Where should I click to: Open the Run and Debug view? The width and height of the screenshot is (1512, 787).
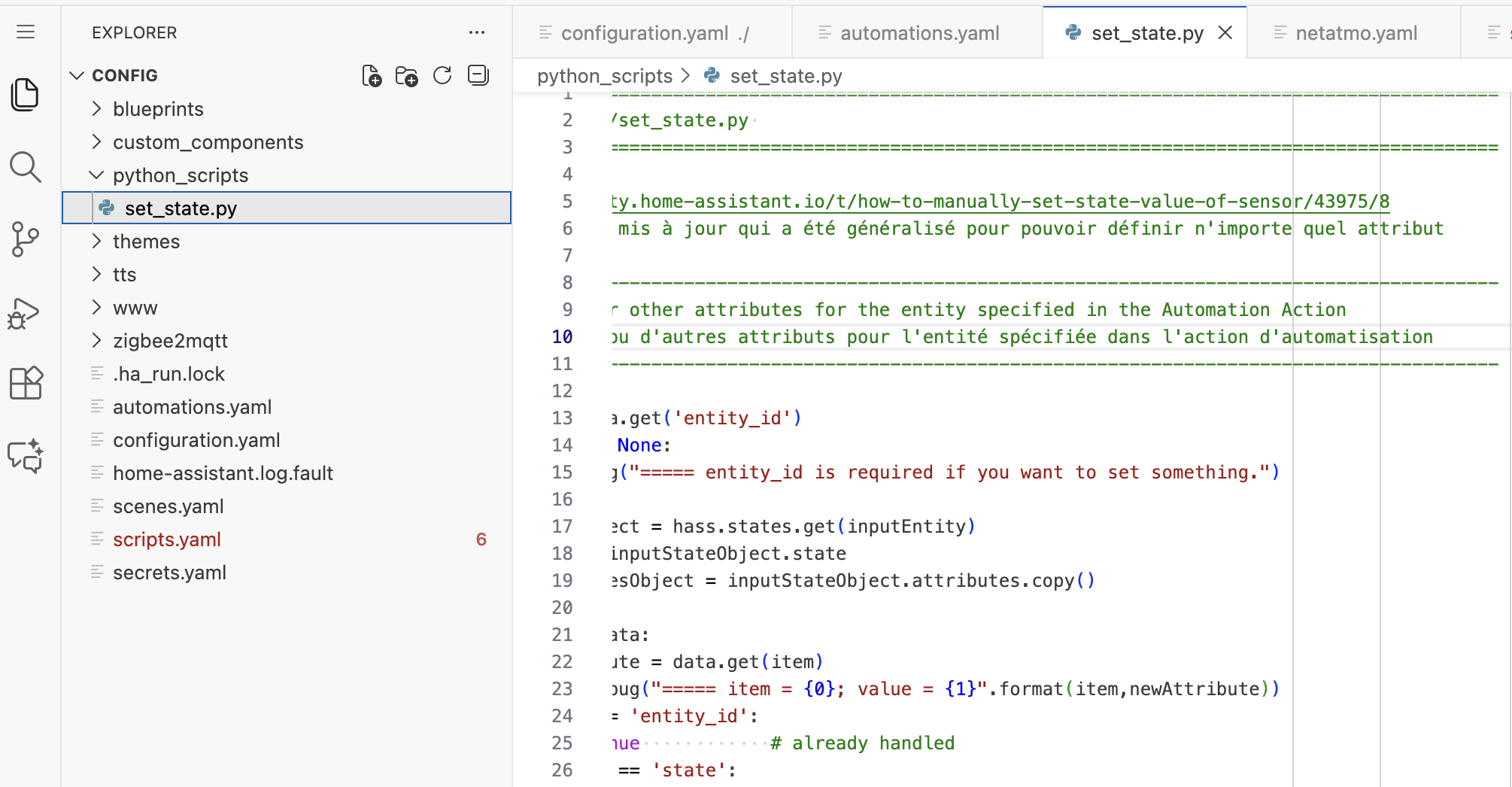point(26,313)
